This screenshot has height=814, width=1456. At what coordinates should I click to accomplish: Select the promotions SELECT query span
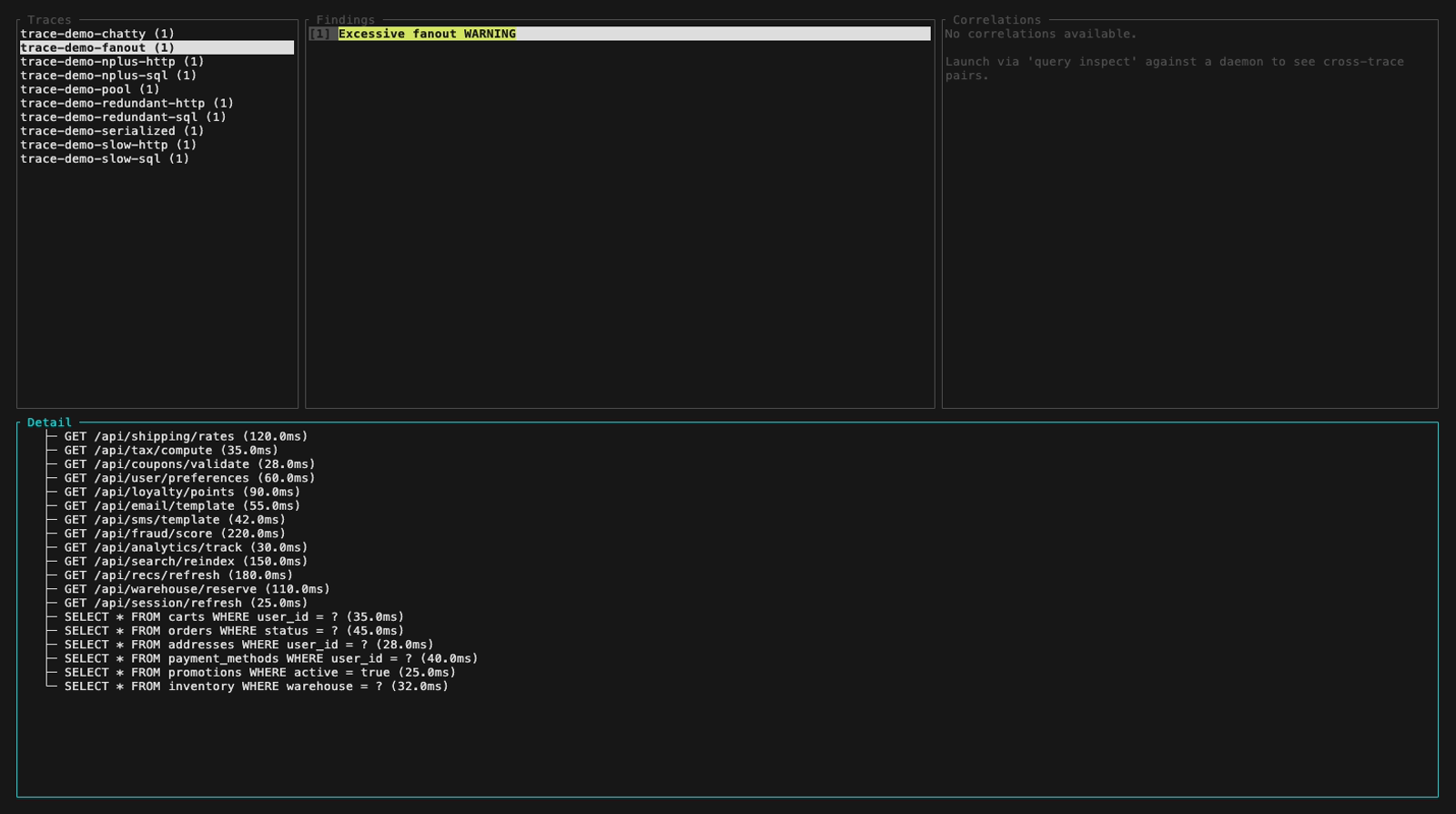[x=260, y=673]
